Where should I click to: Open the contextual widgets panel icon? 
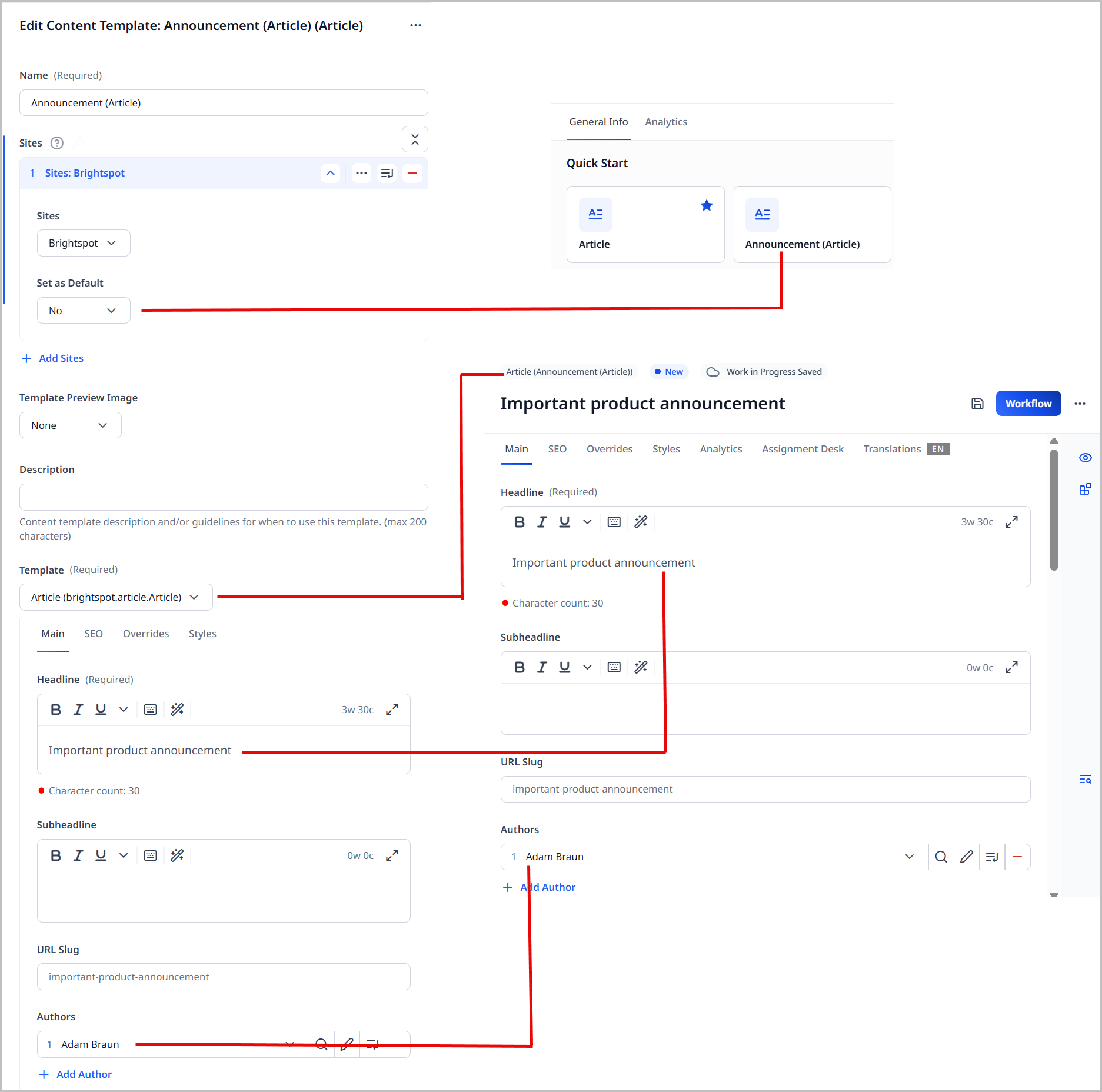(1086, 489)
